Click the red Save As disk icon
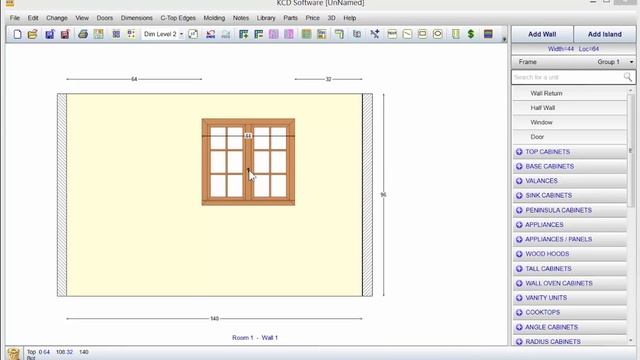Viewport: 640px width, 360px height. point(65,34)
